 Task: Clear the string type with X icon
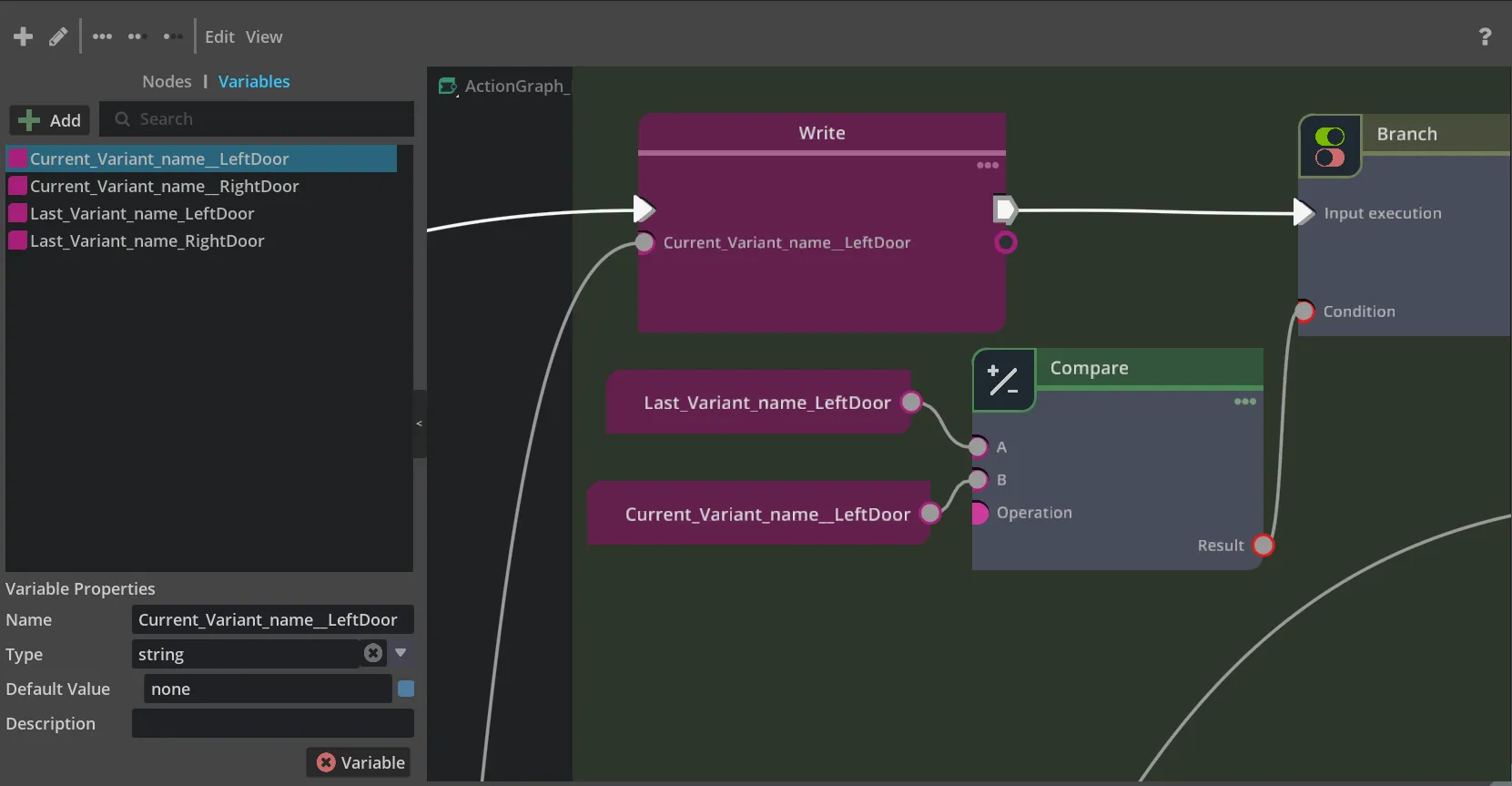point(372,653)
